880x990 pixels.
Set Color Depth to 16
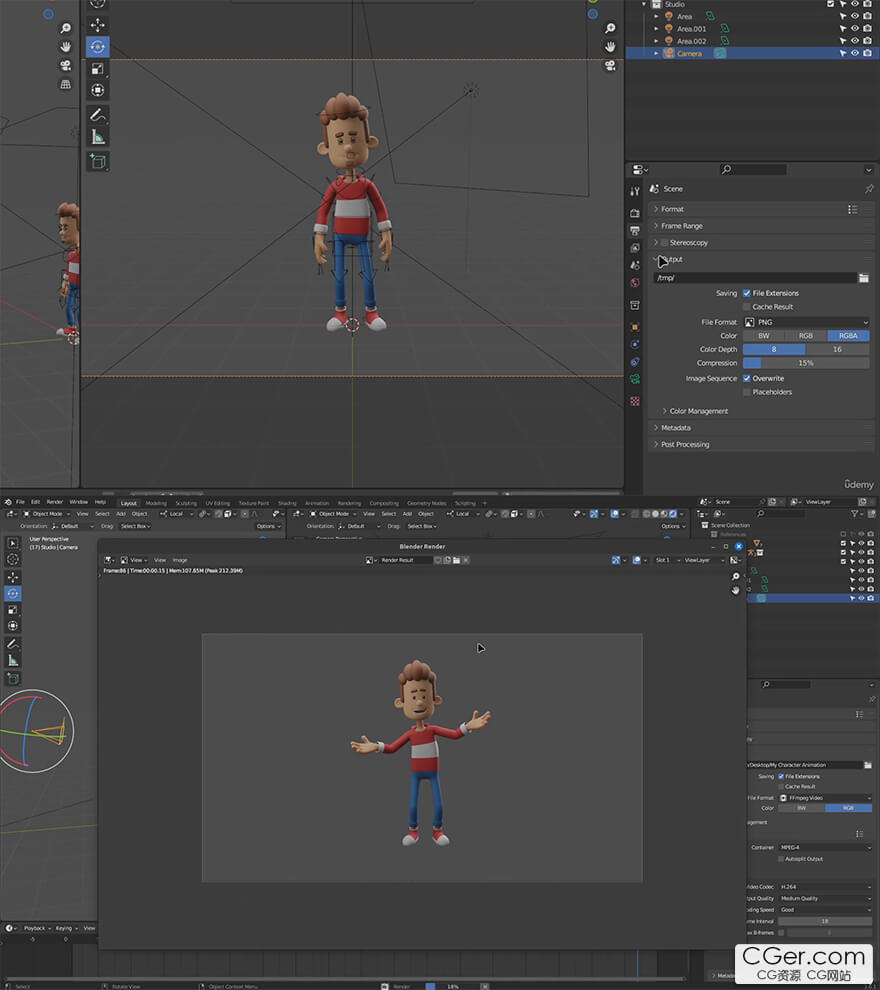click(837, 349)
